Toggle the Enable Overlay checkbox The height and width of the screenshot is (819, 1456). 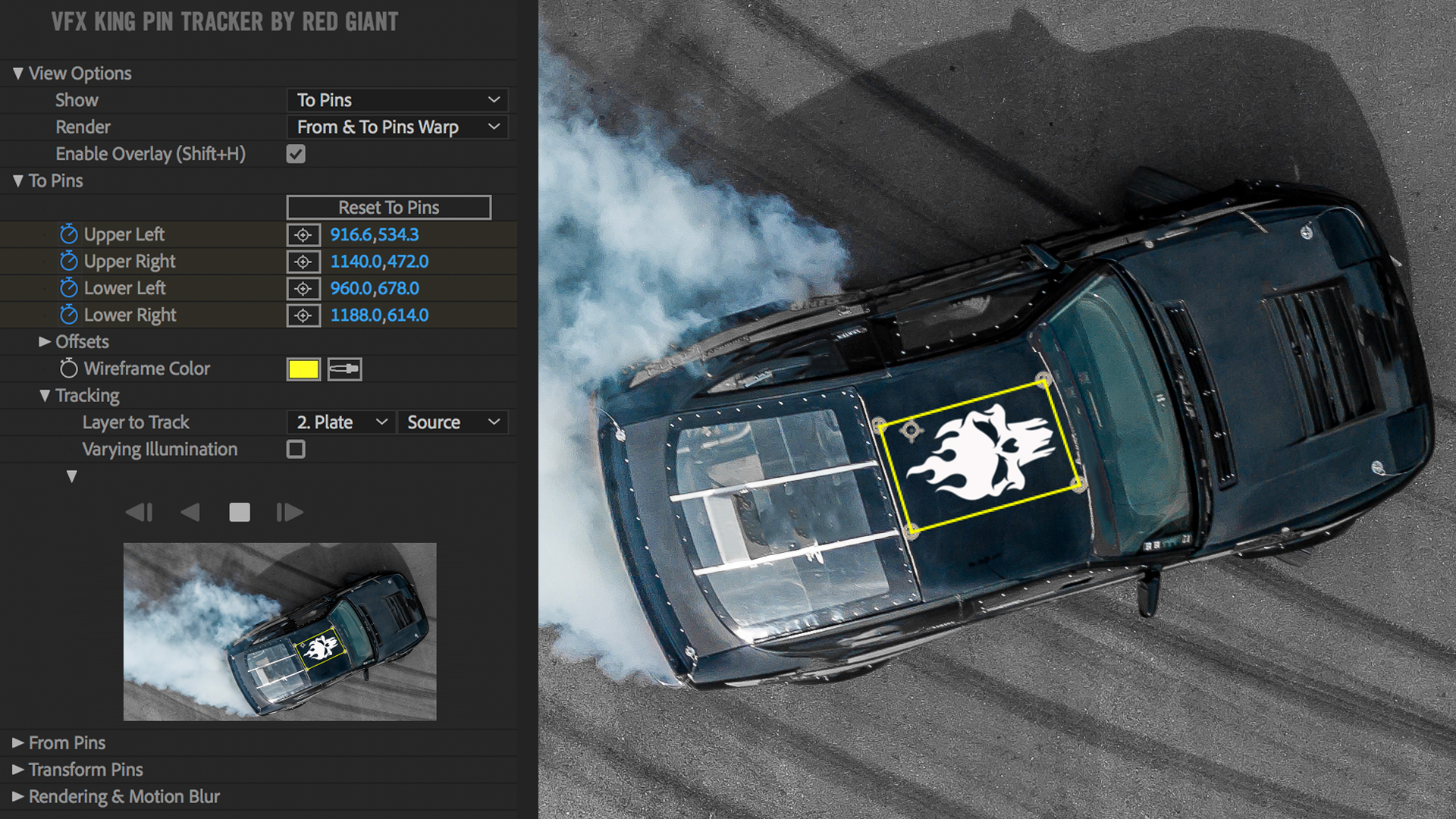coord(296,153)
